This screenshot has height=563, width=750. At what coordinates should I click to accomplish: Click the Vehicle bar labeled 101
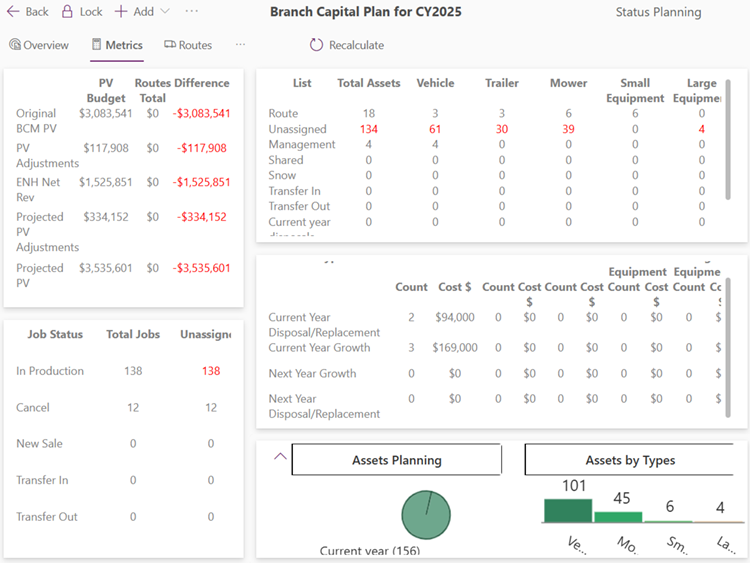click(x=568, y=511)
